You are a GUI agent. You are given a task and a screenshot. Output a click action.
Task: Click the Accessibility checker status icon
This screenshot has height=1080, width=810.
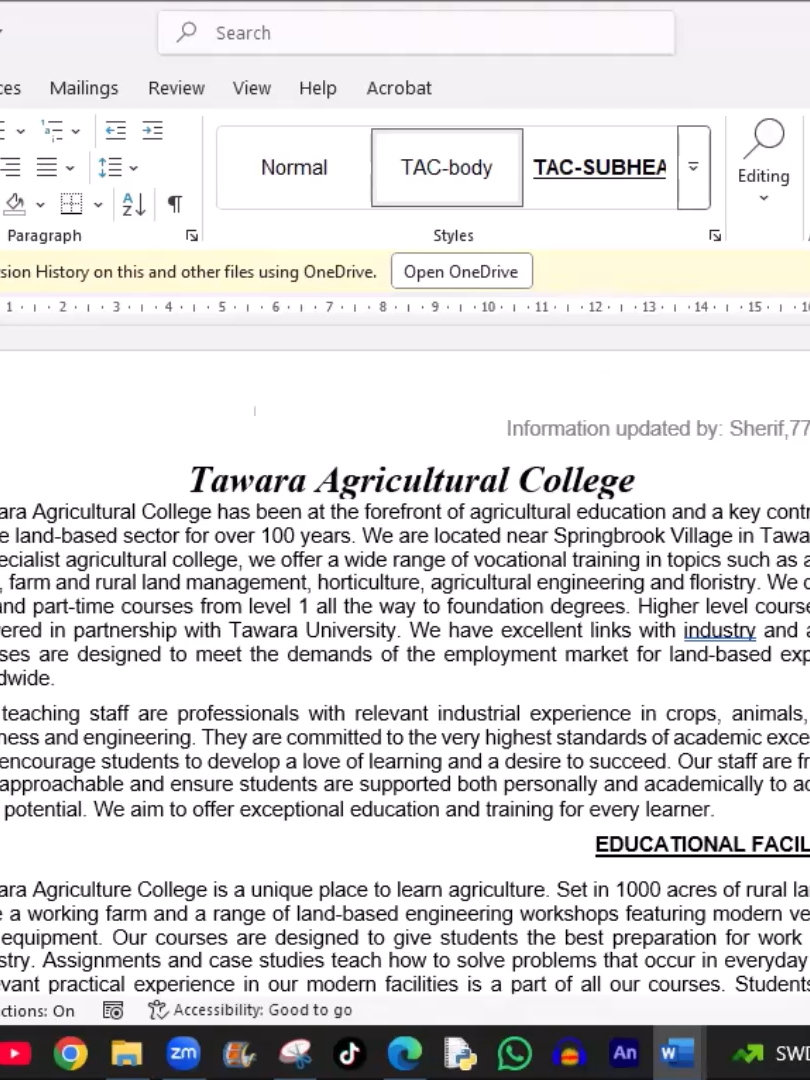click(x=158, y=1010)
